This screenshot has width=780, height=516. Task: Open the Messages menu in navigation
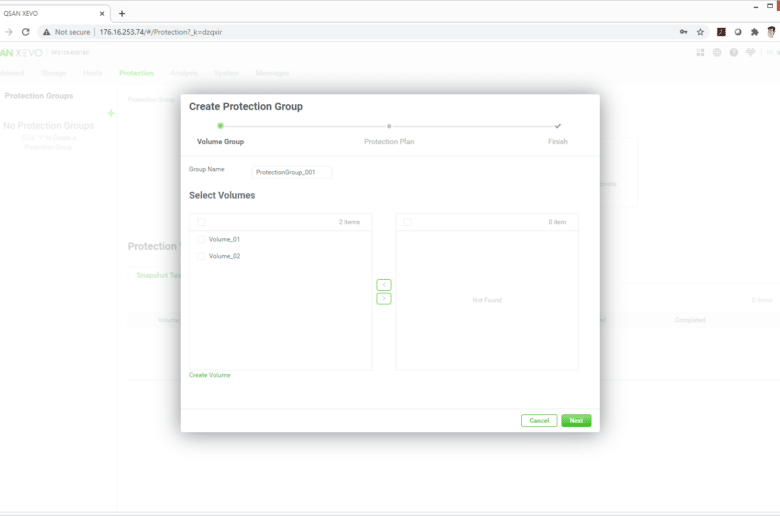(x=272, y=73)
